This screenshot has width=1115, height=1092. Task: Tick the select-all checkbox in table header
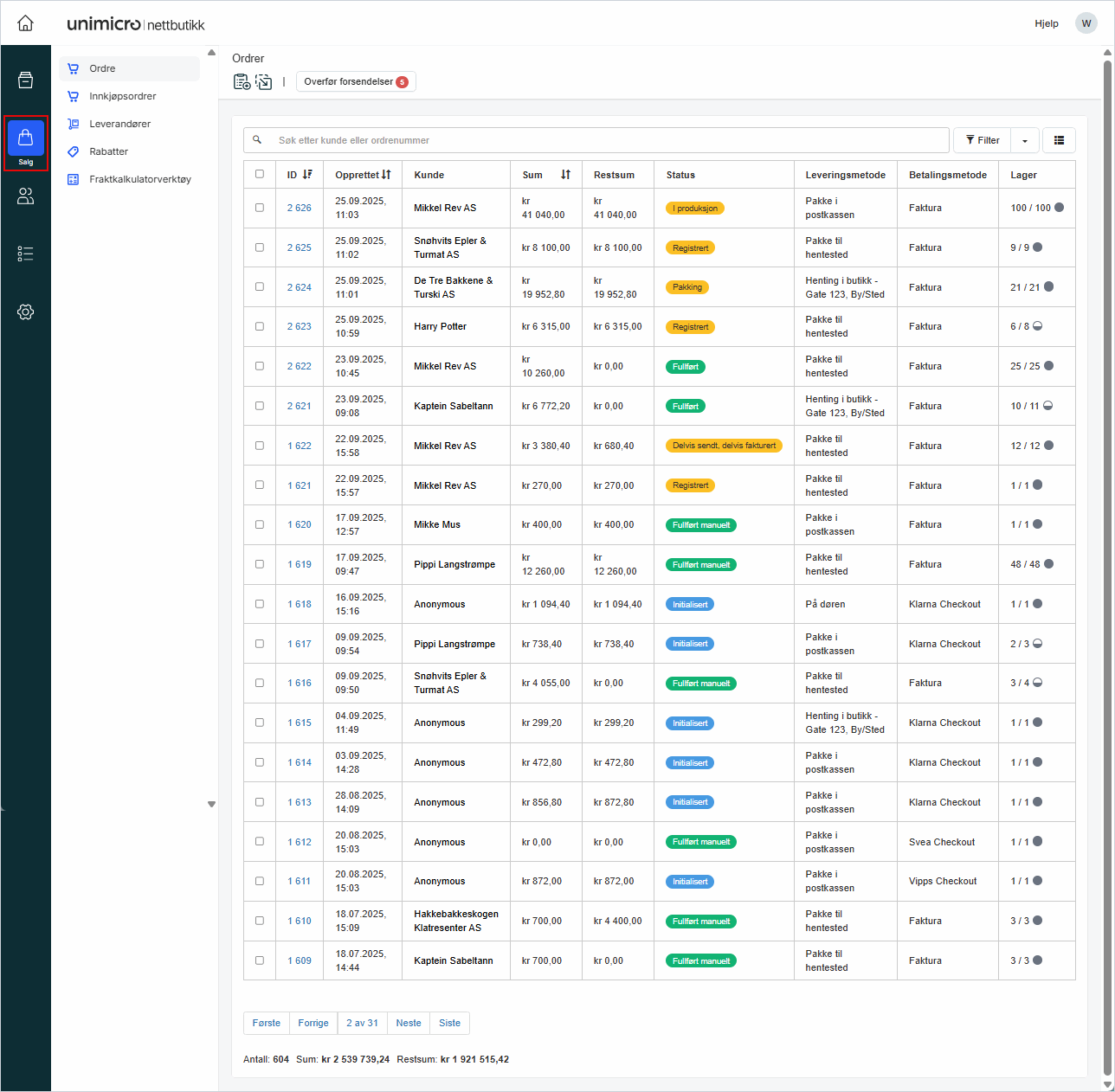point(260,174)
